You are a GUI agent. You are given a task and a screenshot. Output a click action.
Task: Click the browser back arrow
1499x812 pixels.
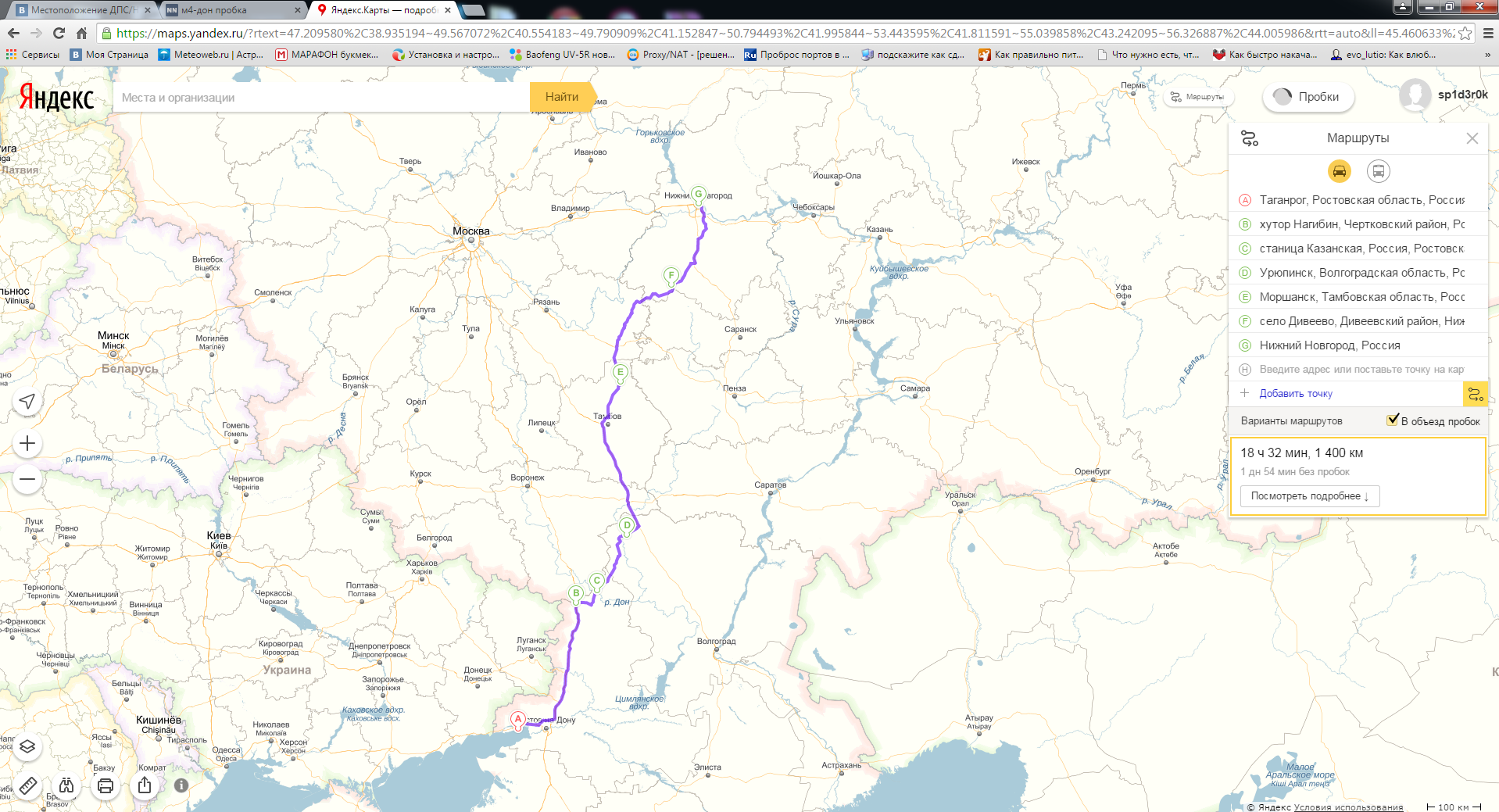(13, 33)
